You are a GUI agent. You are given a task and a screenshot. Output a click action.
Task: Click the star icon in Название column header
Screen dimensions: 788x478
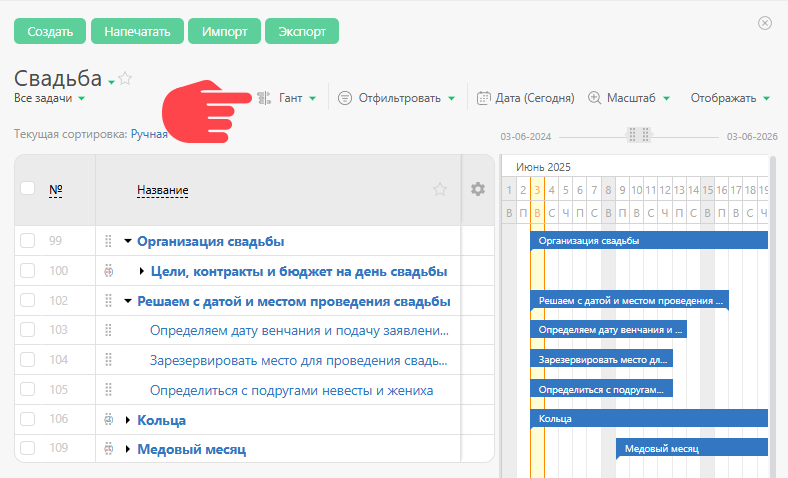point(440,189)
